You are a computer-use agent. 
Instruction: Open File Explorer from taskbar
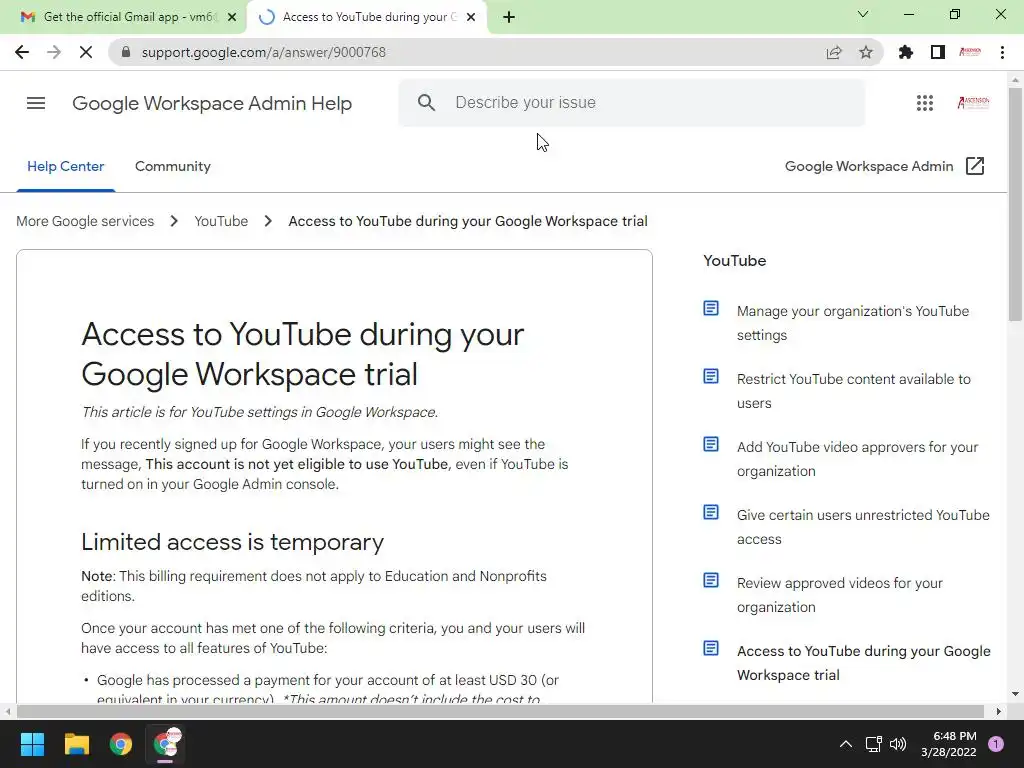76,744
